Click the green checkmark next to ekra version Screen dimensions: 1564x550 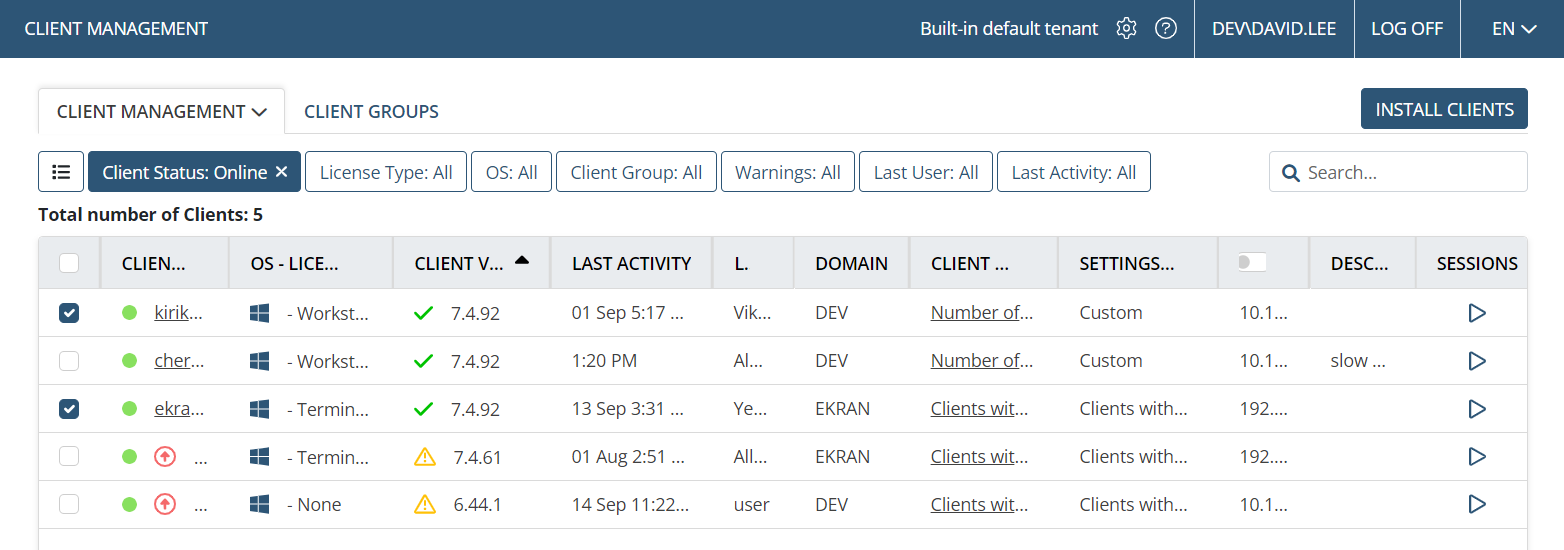tap(424, 409)
